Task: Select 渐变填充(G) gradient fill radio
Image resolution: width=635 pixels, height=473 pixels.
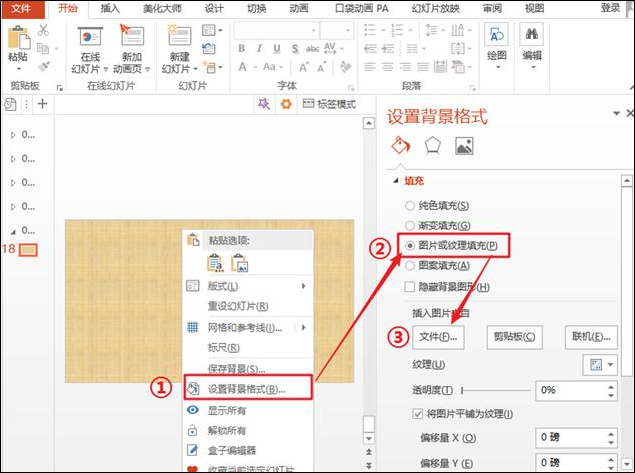Action: click(x=410, y=225)
